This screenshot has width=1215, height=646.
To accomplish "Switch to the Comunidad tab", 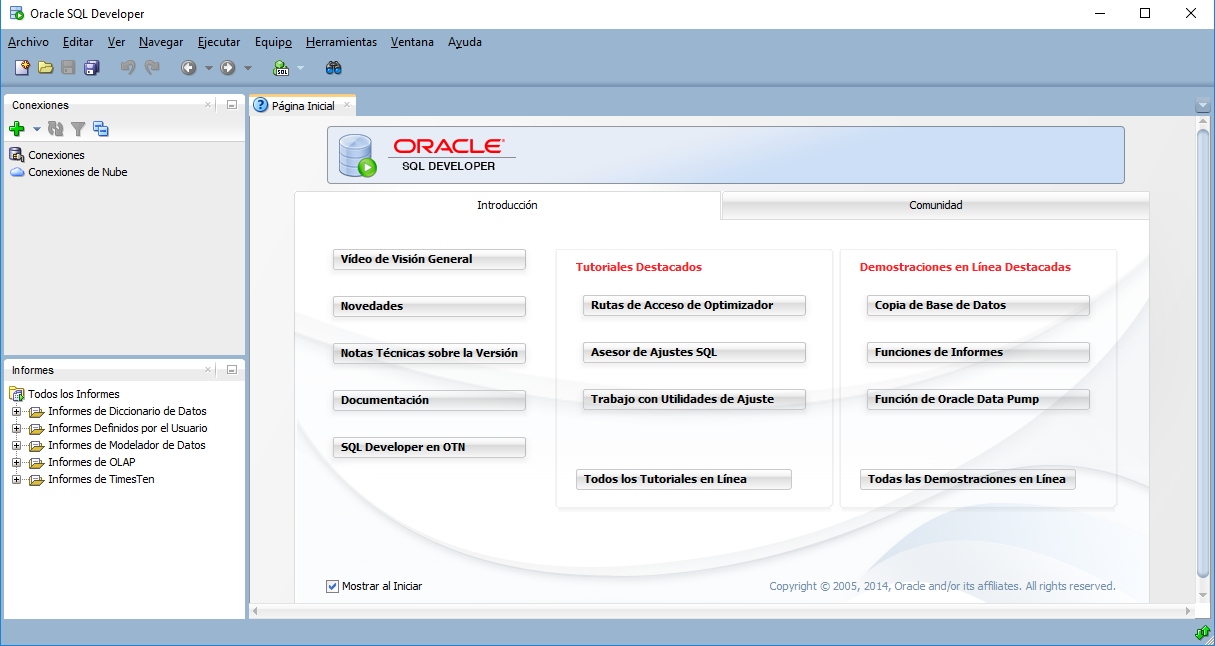I will 934,205.
